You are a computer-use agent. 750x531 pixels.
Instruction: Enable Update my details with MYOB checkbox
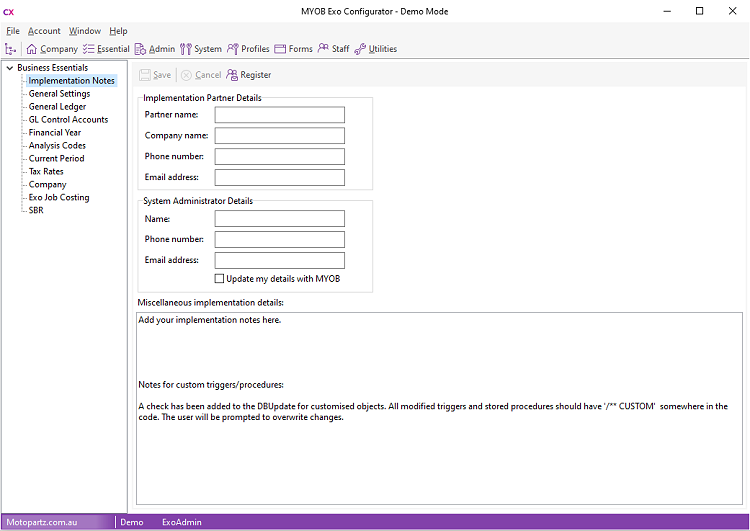point(219,278)
